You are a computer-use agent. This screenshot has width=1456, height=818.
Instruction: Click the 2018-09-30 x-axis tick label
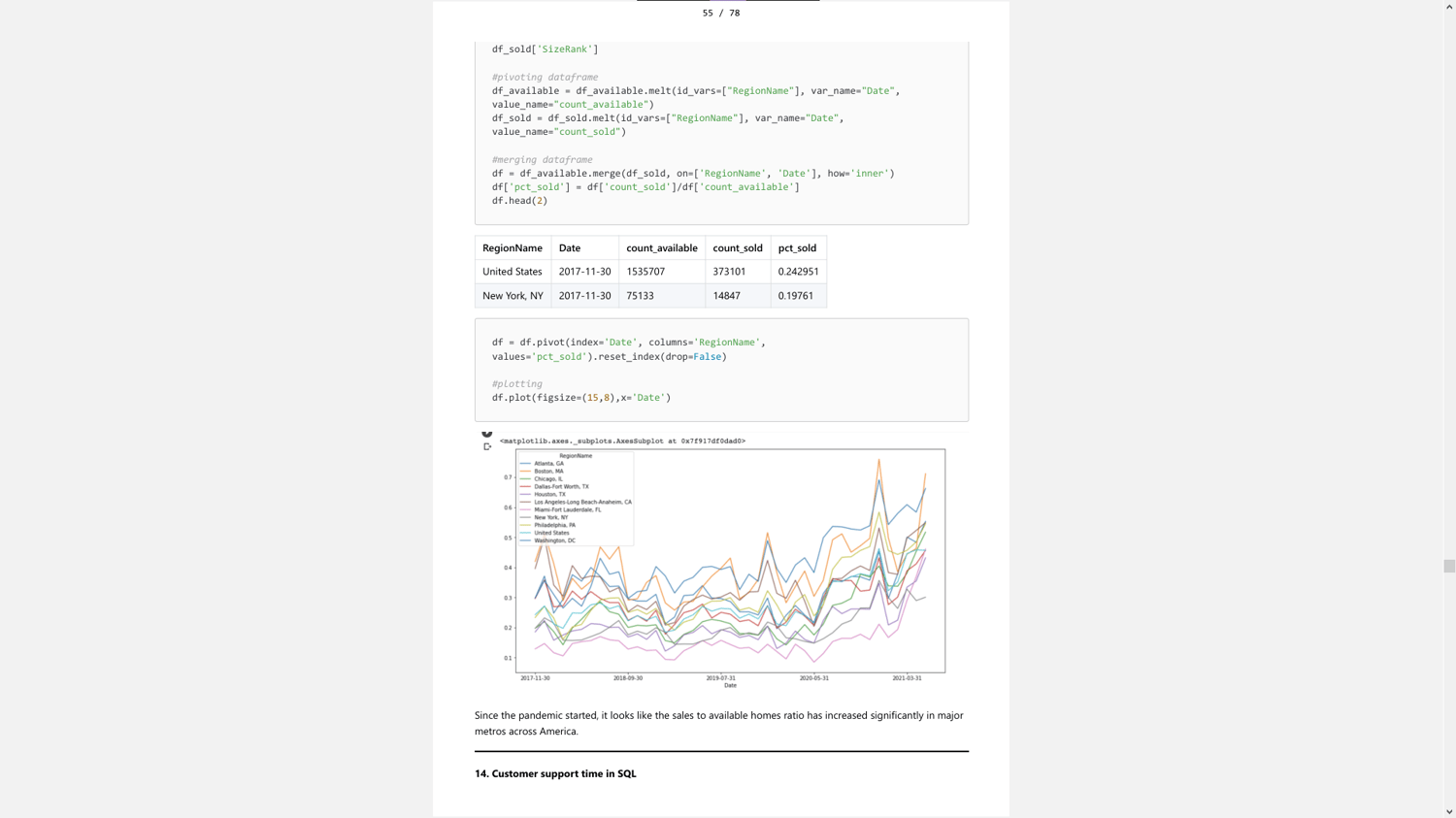click(628, 678)
